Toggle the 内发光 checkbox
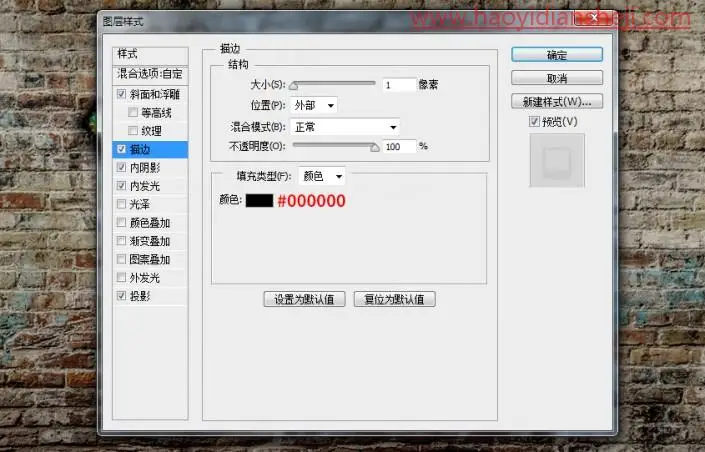 (x=121, y=186)
